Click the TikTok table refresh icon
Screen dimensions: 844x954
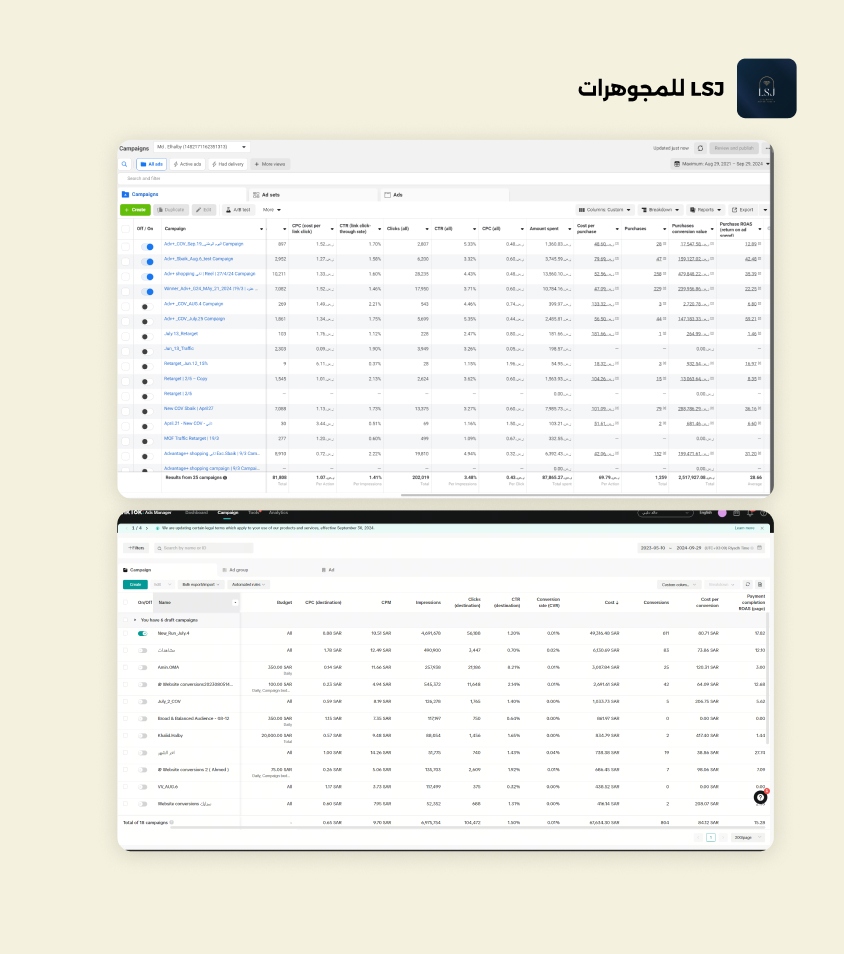point(747,584)
